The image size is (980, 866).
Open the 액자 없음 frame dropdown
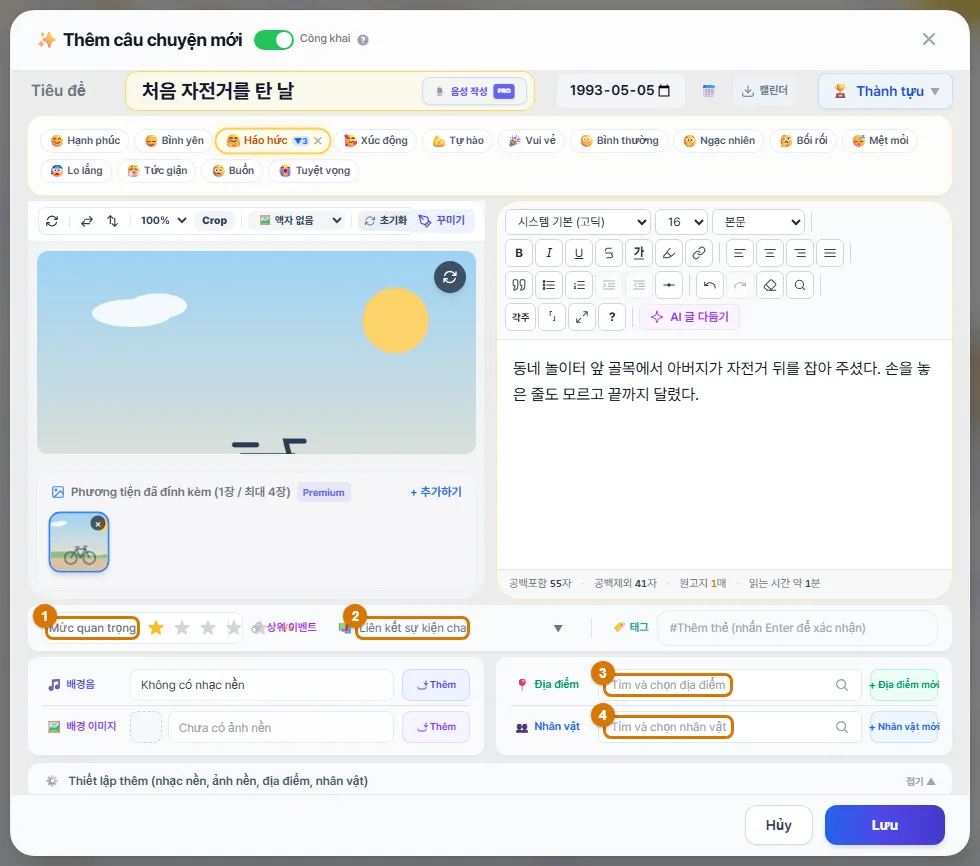pos(300,221)
